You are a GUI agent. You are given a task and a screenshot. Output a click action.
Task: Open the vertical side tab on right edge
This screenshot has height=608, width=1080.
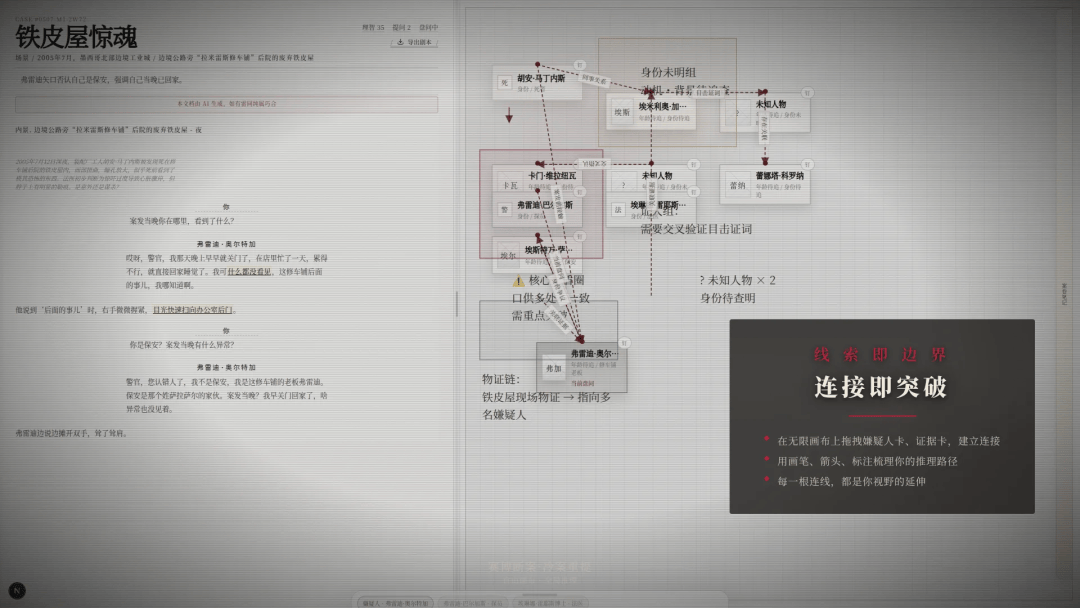tap(1063, 294)
